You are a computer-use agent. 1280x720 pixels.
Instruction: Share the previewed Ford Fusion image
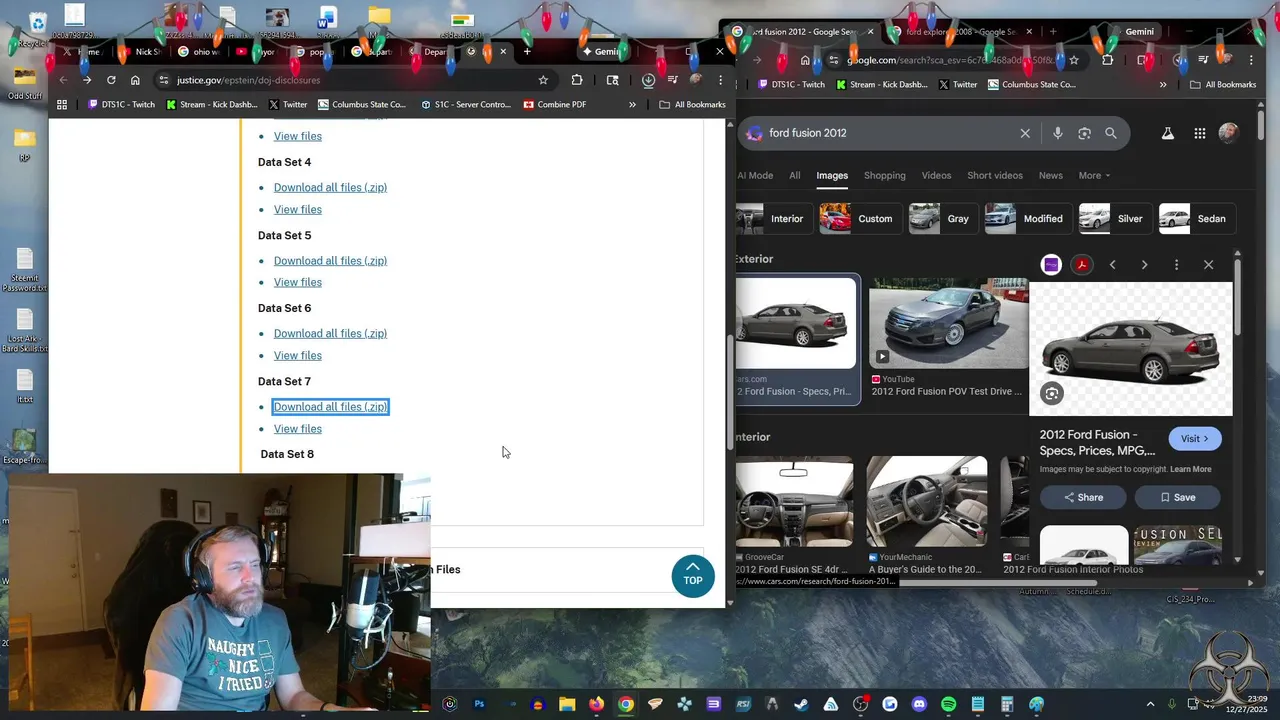pos(1083,497)
